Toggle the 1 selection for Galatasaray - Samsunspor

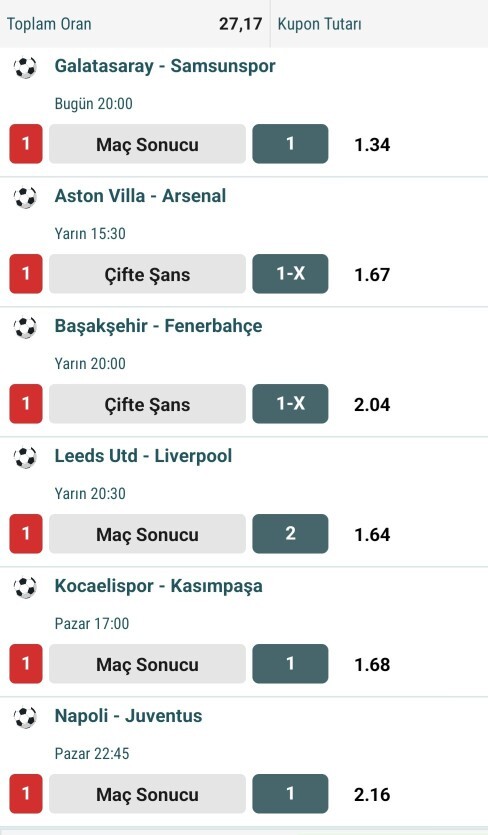[x=290, y=144]
